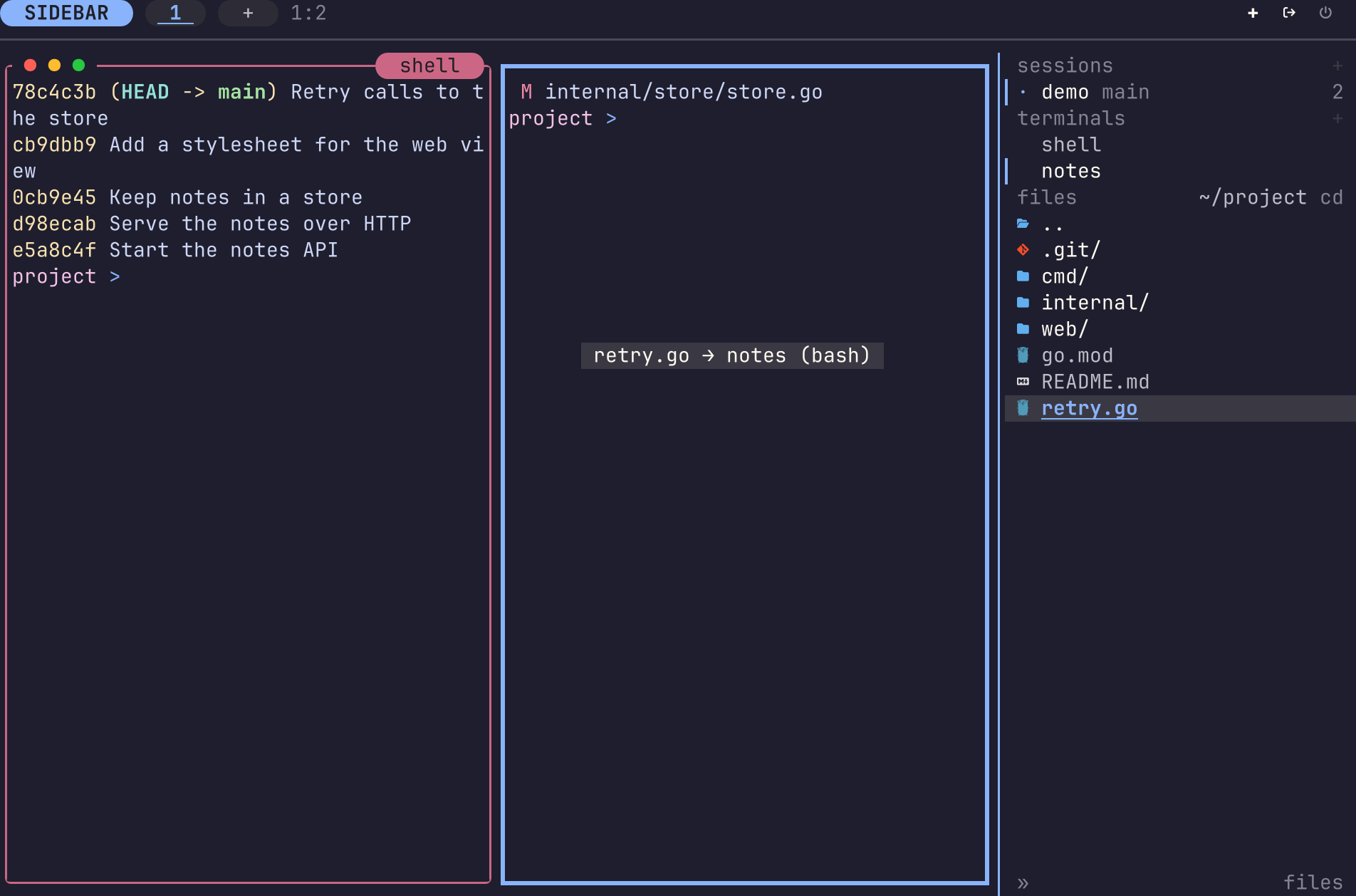Click commit hash cb9dbb9 in shell pane
Screen dimensions: 1356x896
coord(54,145)
